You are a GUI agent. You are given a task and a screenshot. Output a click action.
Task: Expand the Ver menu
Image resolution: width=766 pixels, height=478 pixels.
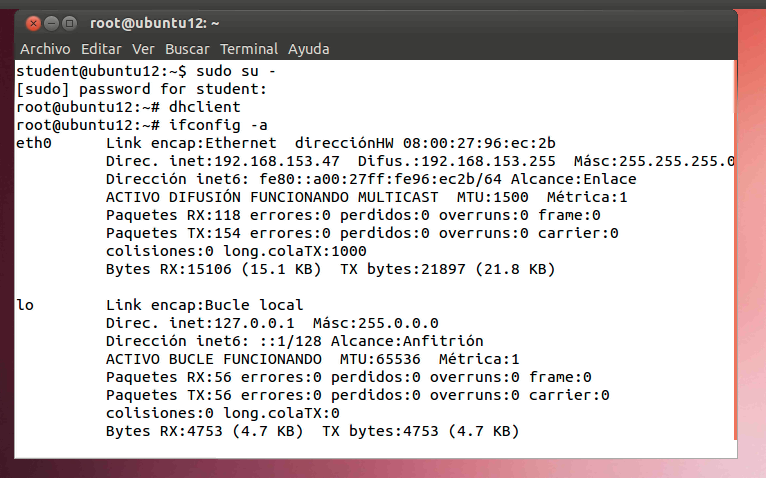[x=143, y=49]
